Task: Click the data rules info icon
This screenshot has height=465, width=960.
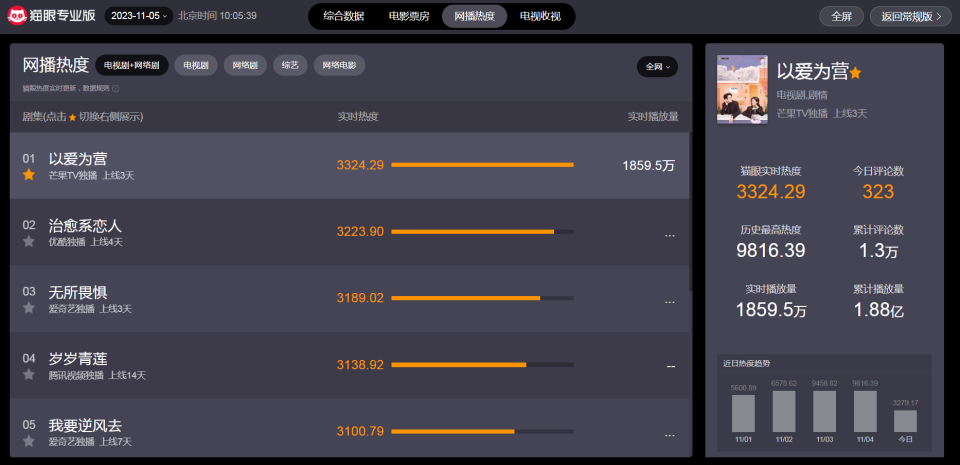Action: click(x=116, y=89)
